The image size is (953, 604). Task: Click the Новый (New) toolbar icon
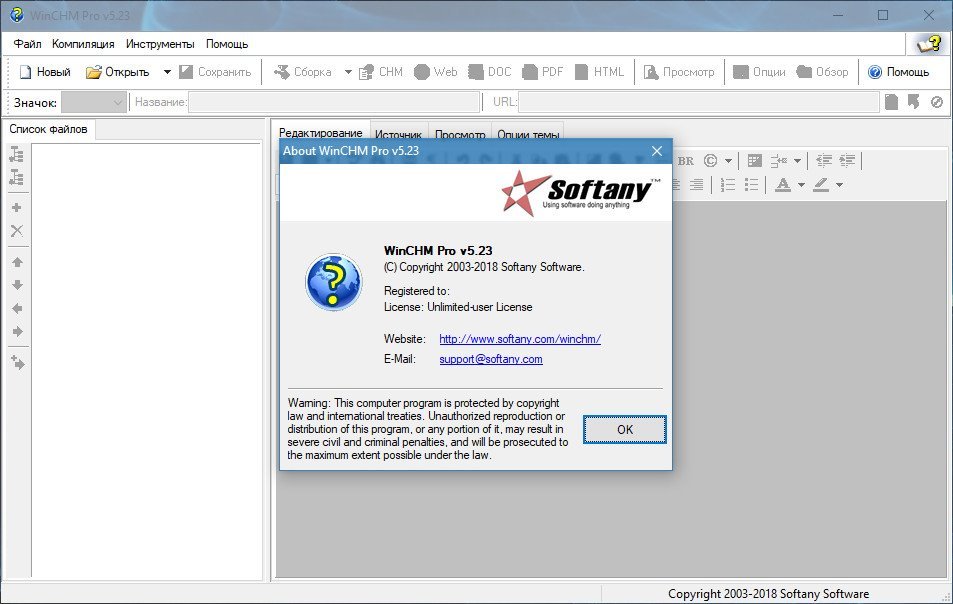pos(25,72)
